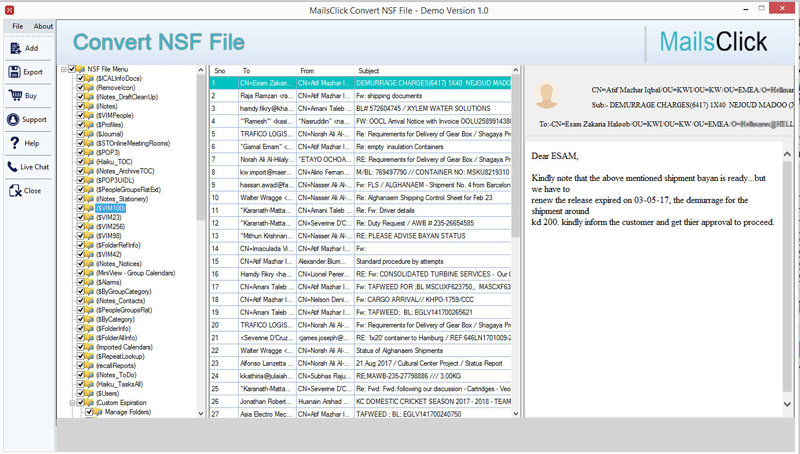Click the To column header
Screen dimensions: 800x454
pyautogui.click(x=267, y=70)
